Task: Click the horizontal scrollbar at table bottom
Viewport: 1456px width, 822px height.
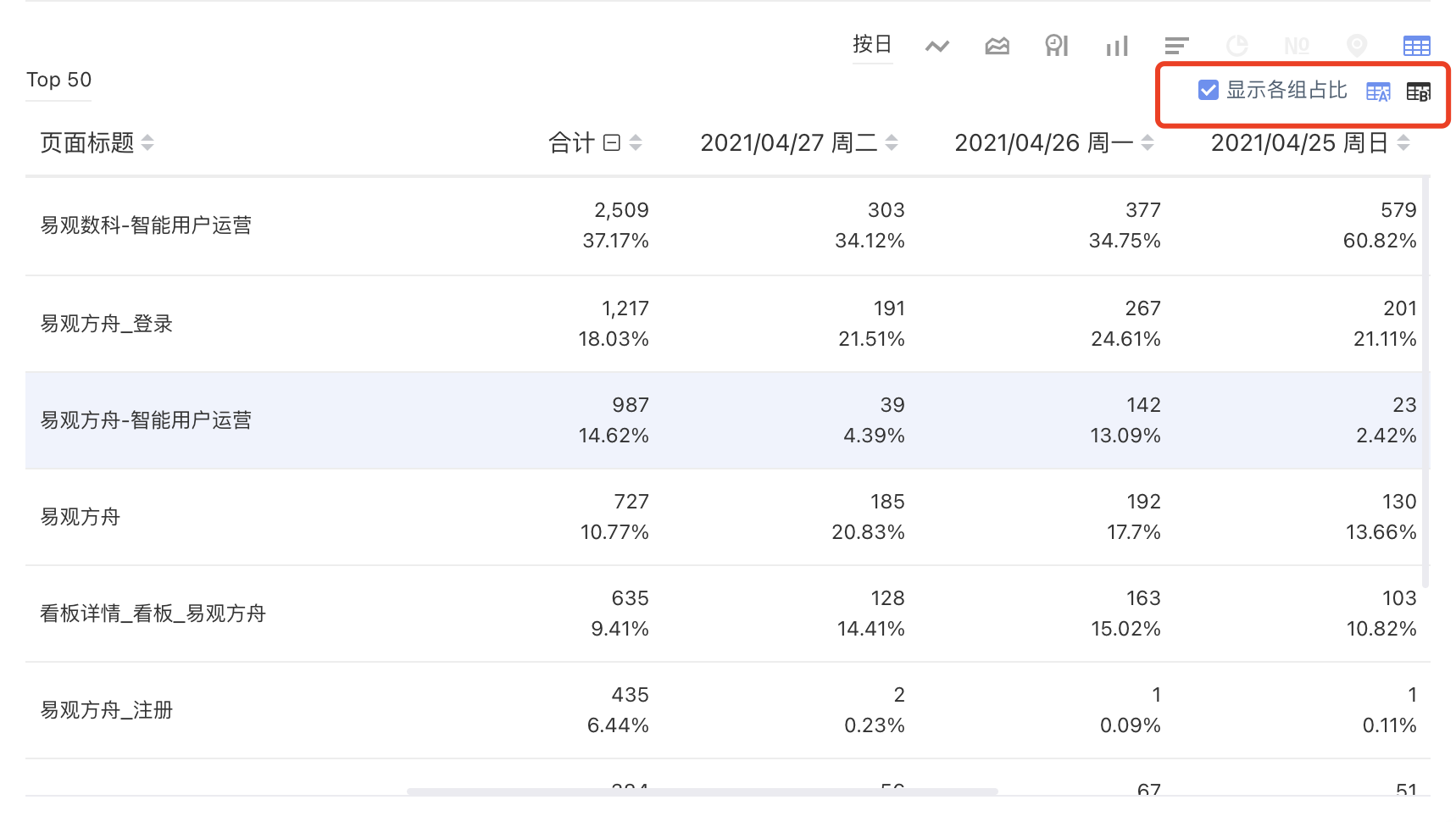Action: [702, 791]
